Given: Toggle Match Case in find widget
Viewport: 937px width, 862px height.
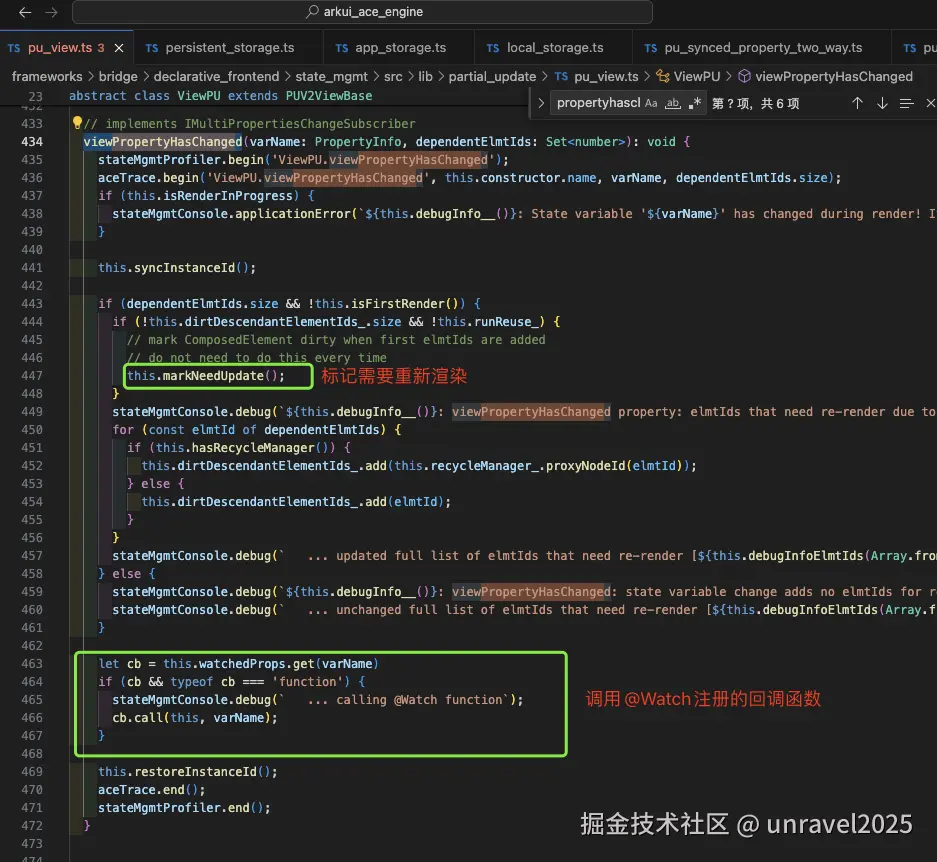Looking at the screenshot, I should (651, 103).
